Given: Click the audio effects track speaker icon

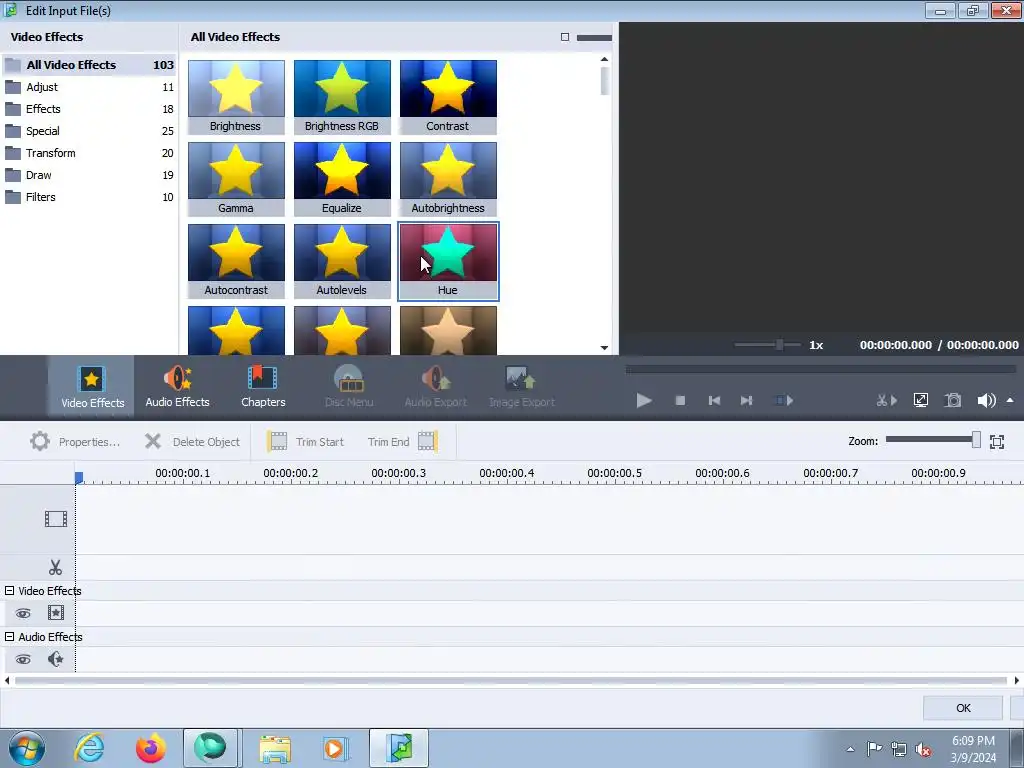Looking at the screenshot, I should [x=56, y=659].
